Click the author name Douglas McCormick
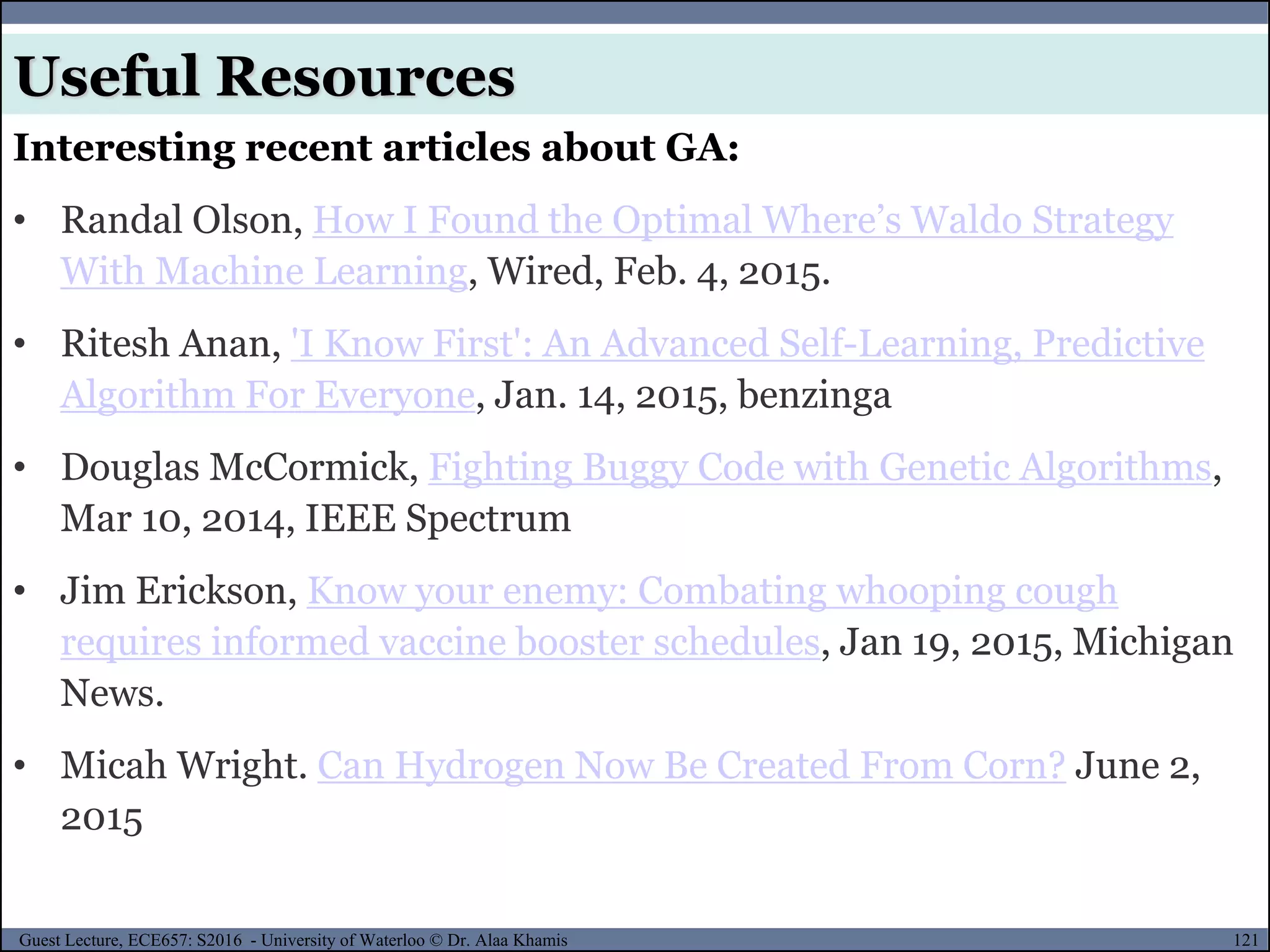Screen dimensions: 1270x952 (239, 467)
